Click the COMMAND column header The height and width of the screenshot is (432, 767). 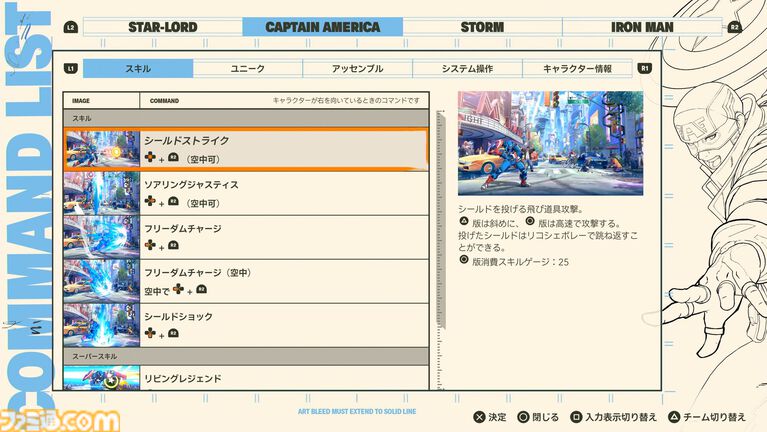(164, 101)
